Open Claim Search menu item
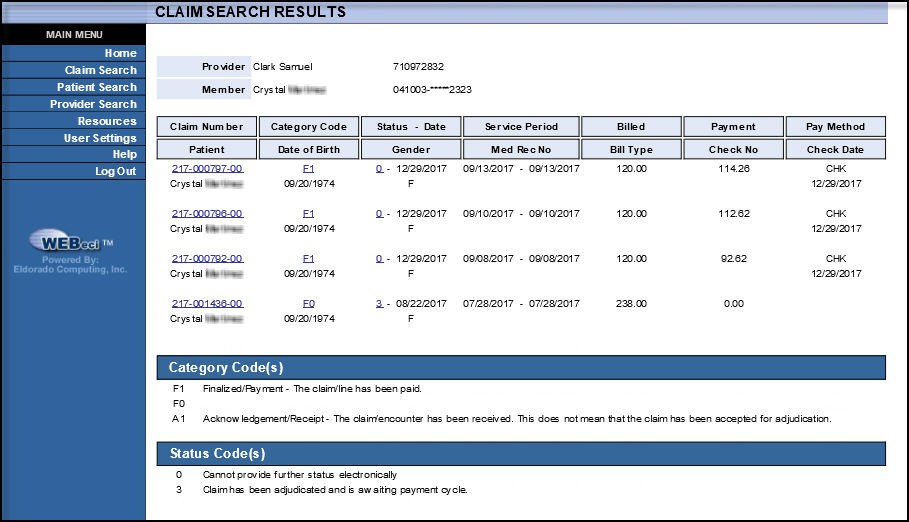This screenshot has width=909, height=522. click(x=100, y=70)
